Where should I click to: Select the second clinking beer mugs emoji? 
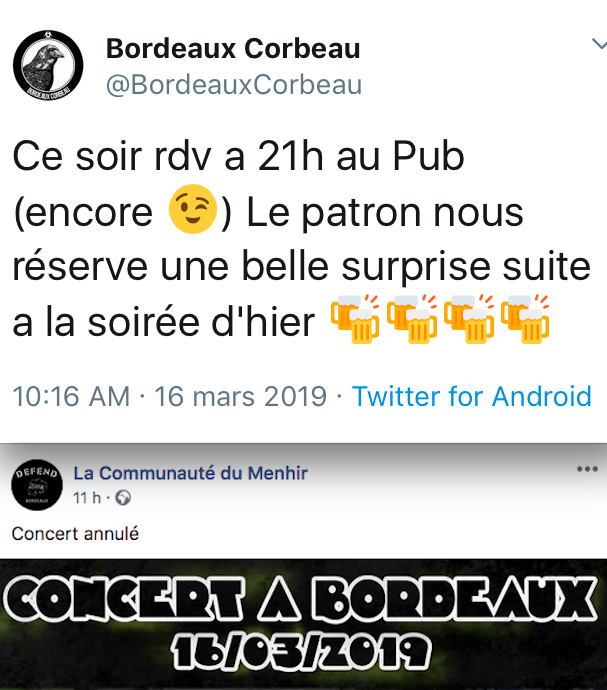pyautogui.click(x=412, y=319)
